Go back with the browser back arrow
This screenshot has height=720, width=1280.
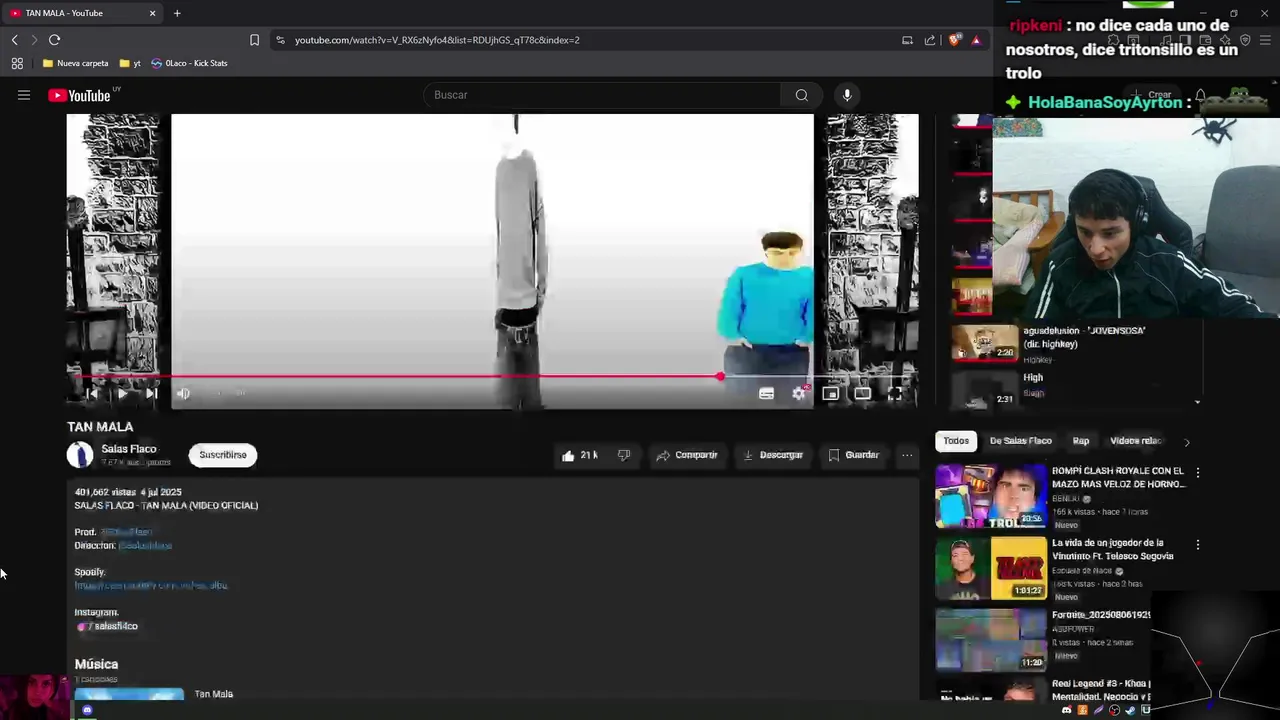15,40
